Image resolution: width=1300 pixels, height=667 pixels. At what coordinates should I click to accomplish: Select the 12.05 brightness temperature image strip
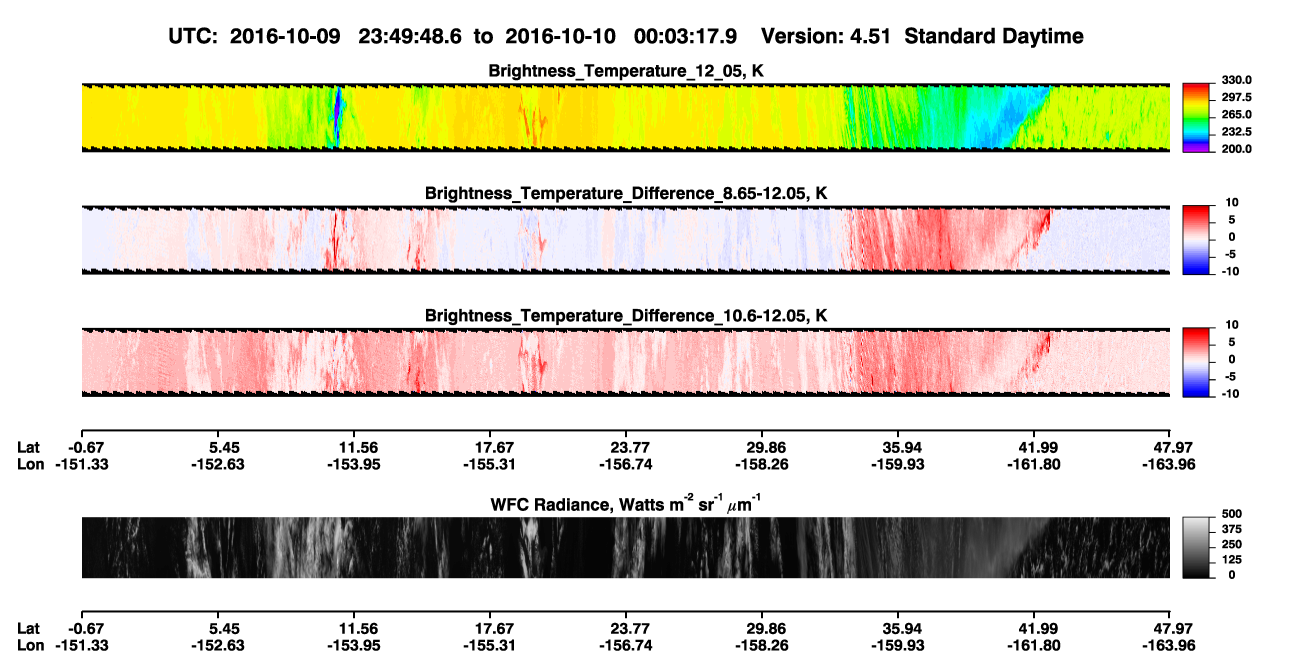pos(625,117)
